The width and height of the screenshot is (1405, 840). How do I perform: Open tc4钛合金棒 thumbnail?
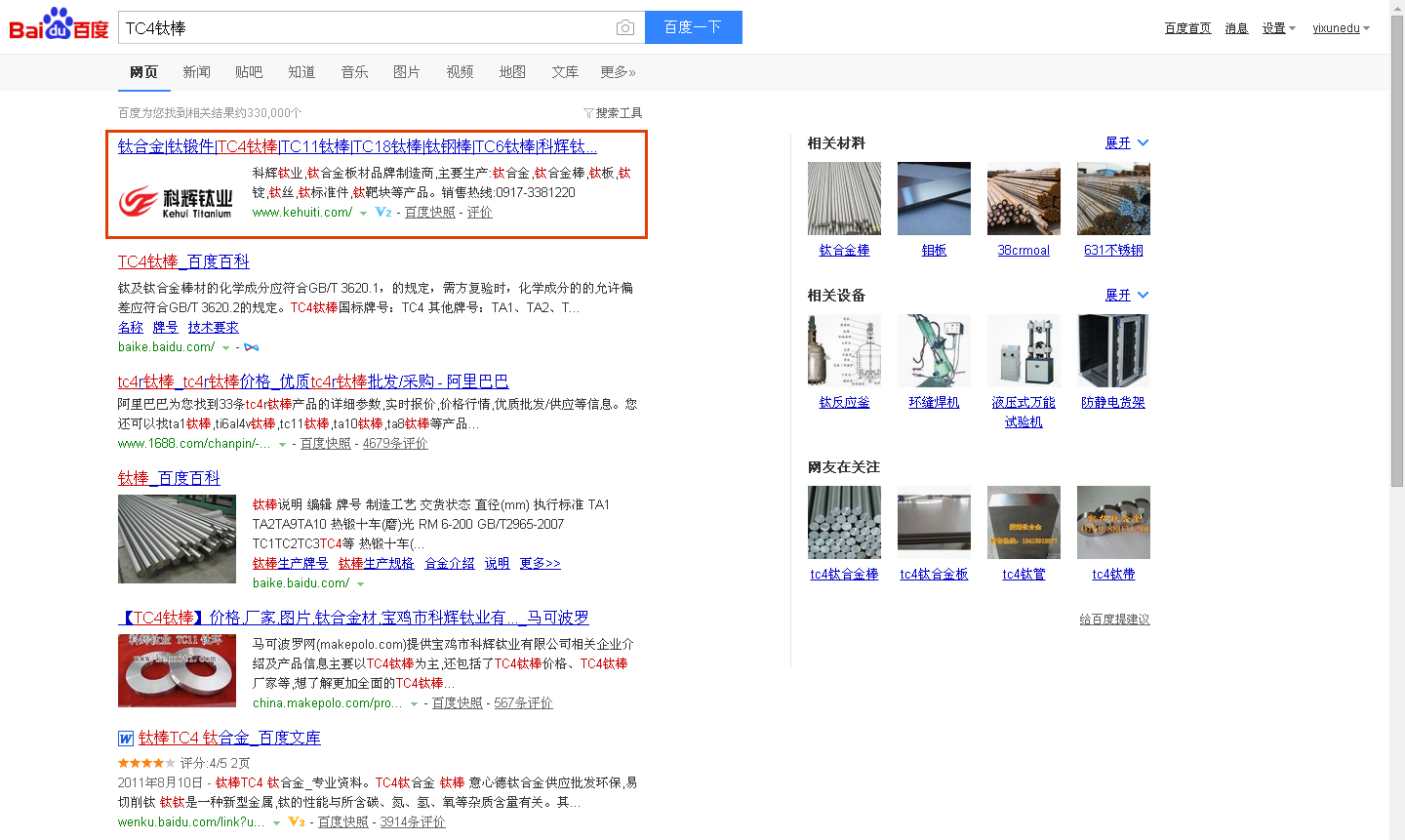[x=844, y=523]
